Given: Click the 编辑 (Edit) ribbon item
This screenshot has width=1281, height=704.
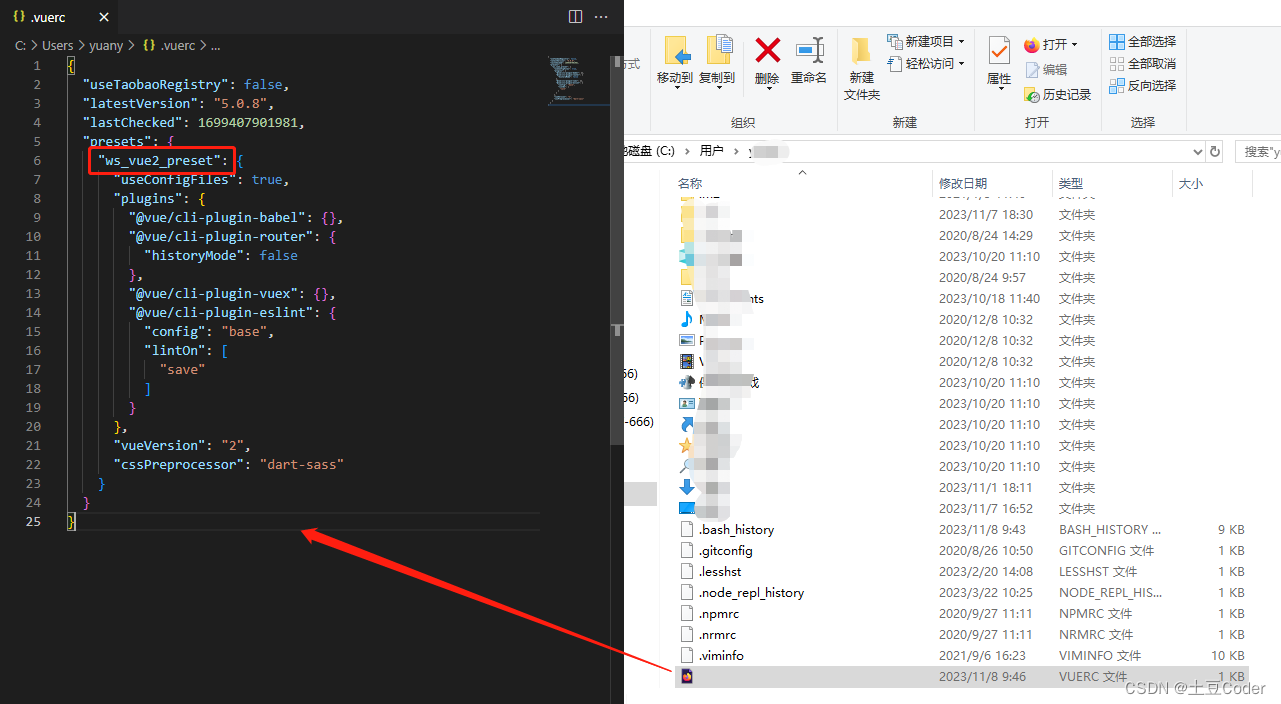Looking at the screenshot, I should click(1046, 69).
